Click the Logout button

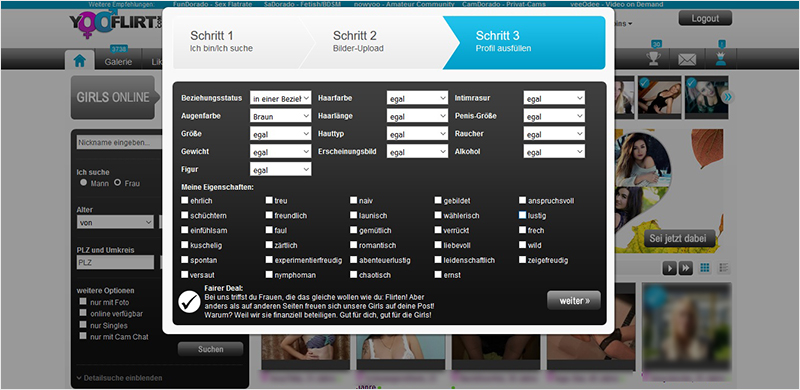705,18
